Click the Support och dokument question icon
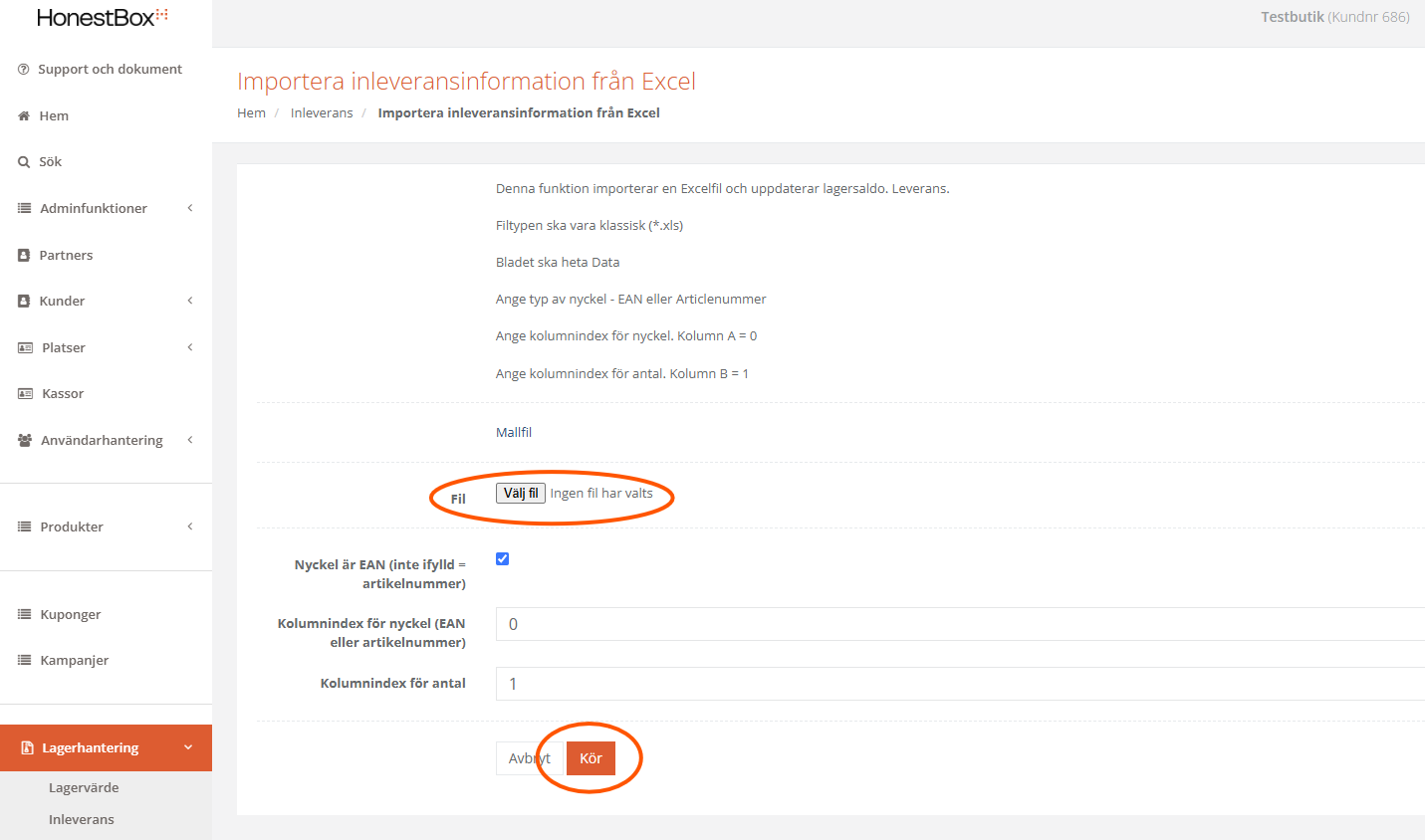The image size is (1425, 840). coord(24,70)
